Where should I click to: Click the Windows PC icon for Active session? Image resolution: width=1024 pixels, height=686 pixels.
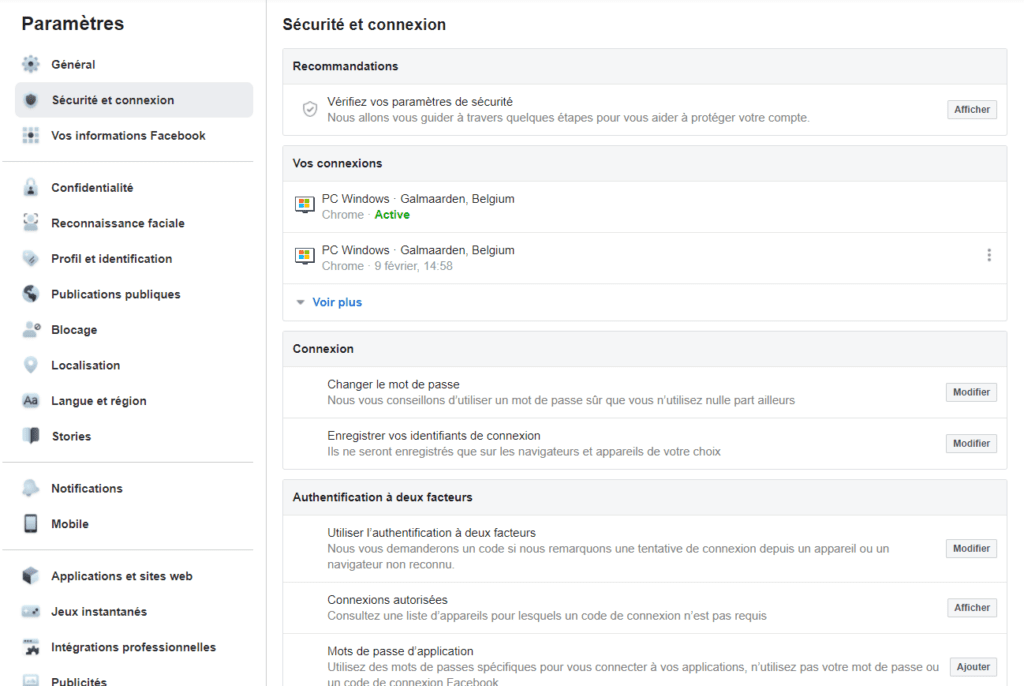click(x=304, y=205)
